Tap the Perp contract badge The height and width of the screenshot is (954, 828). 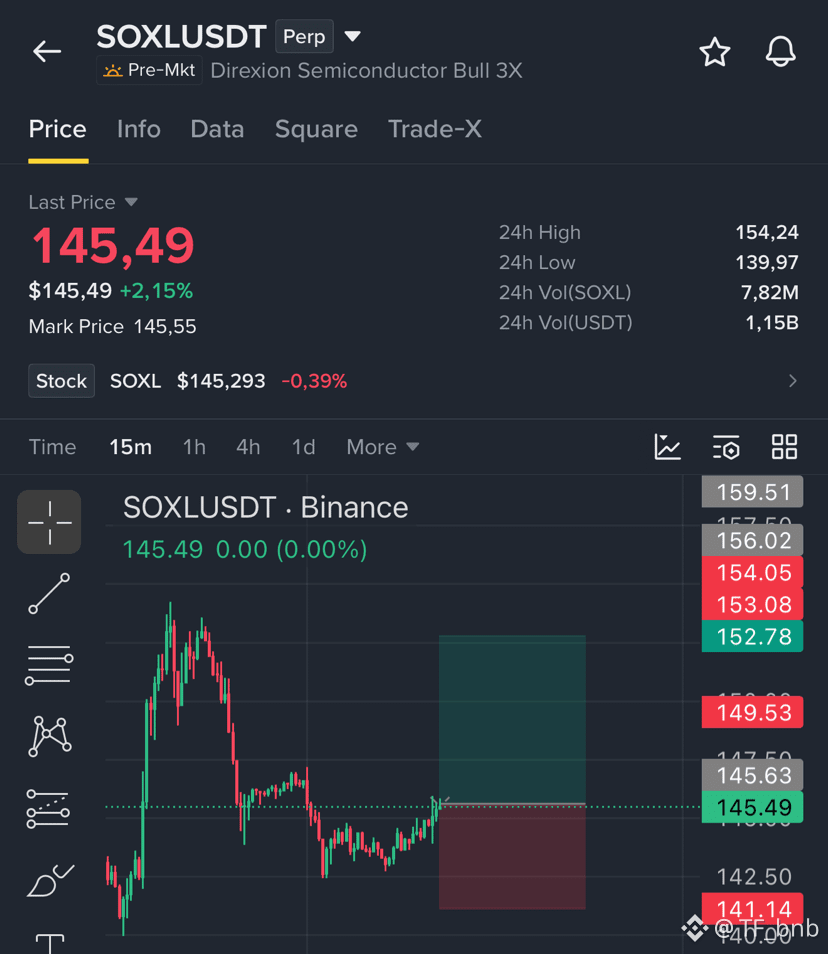(304, 37)
